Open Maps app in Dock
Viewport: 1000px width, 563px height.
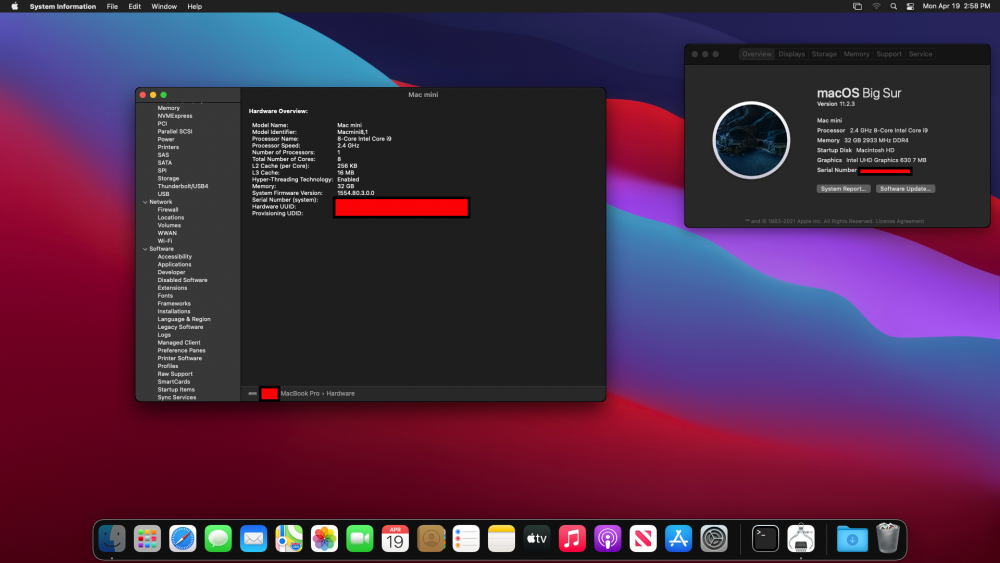[x=289, y=539]
